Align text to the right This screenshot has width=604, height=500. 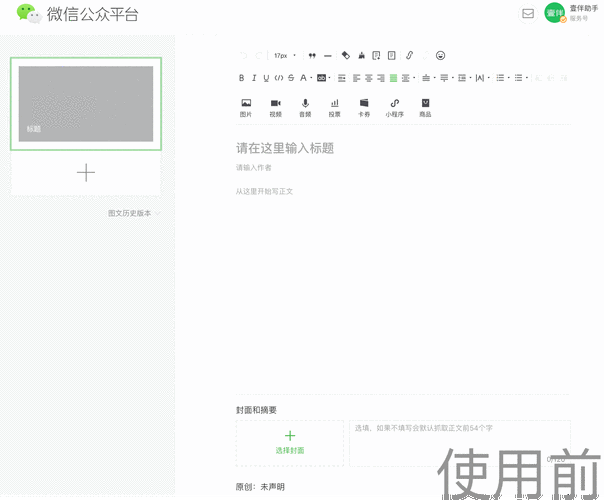click(x=381, y=78)
